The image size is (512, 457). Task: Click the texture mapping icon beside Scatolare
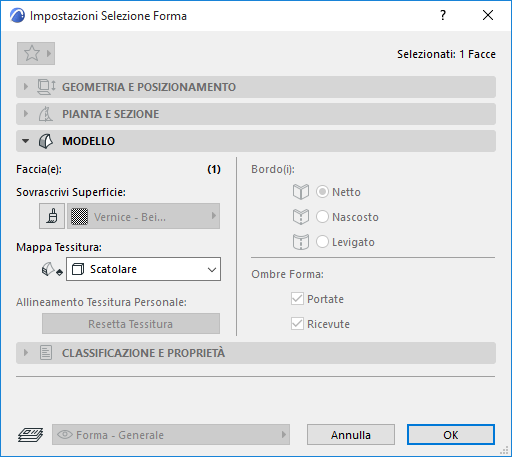coord(52,269)
